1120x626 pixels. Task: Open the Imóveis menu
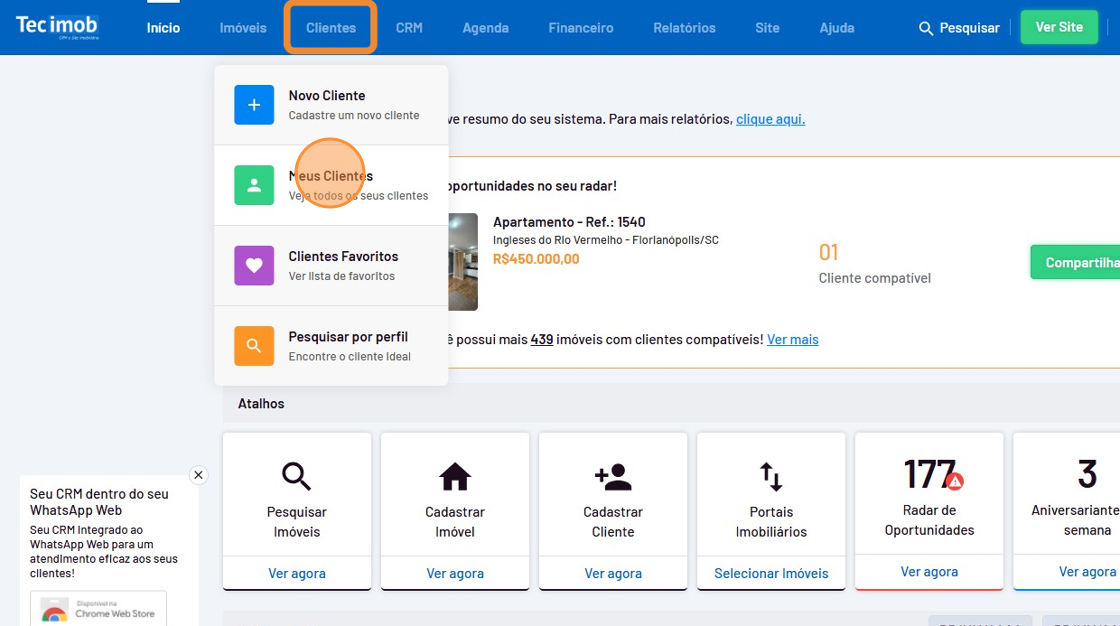pyautogui.click(x=243, y=28)
